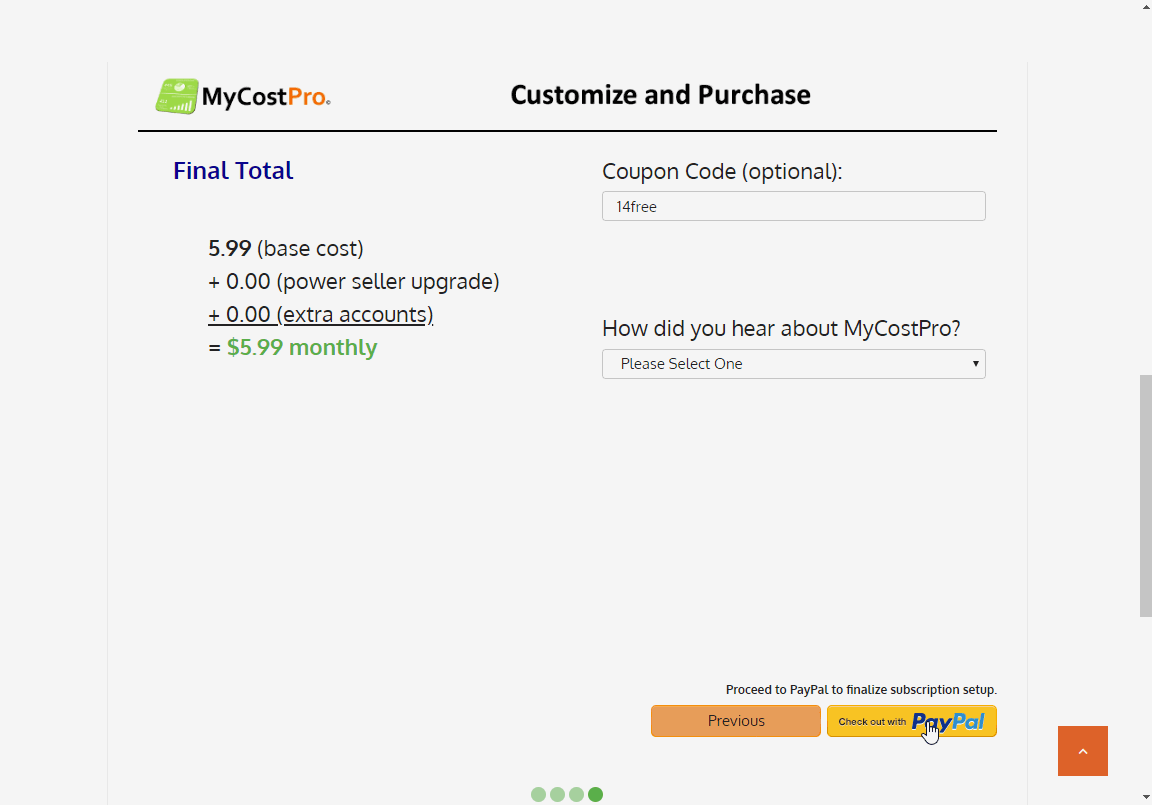This screenshot has height=805, width=1152.
Task: Open the 'Please Select One' dropdown
Action: click(793, 364)
